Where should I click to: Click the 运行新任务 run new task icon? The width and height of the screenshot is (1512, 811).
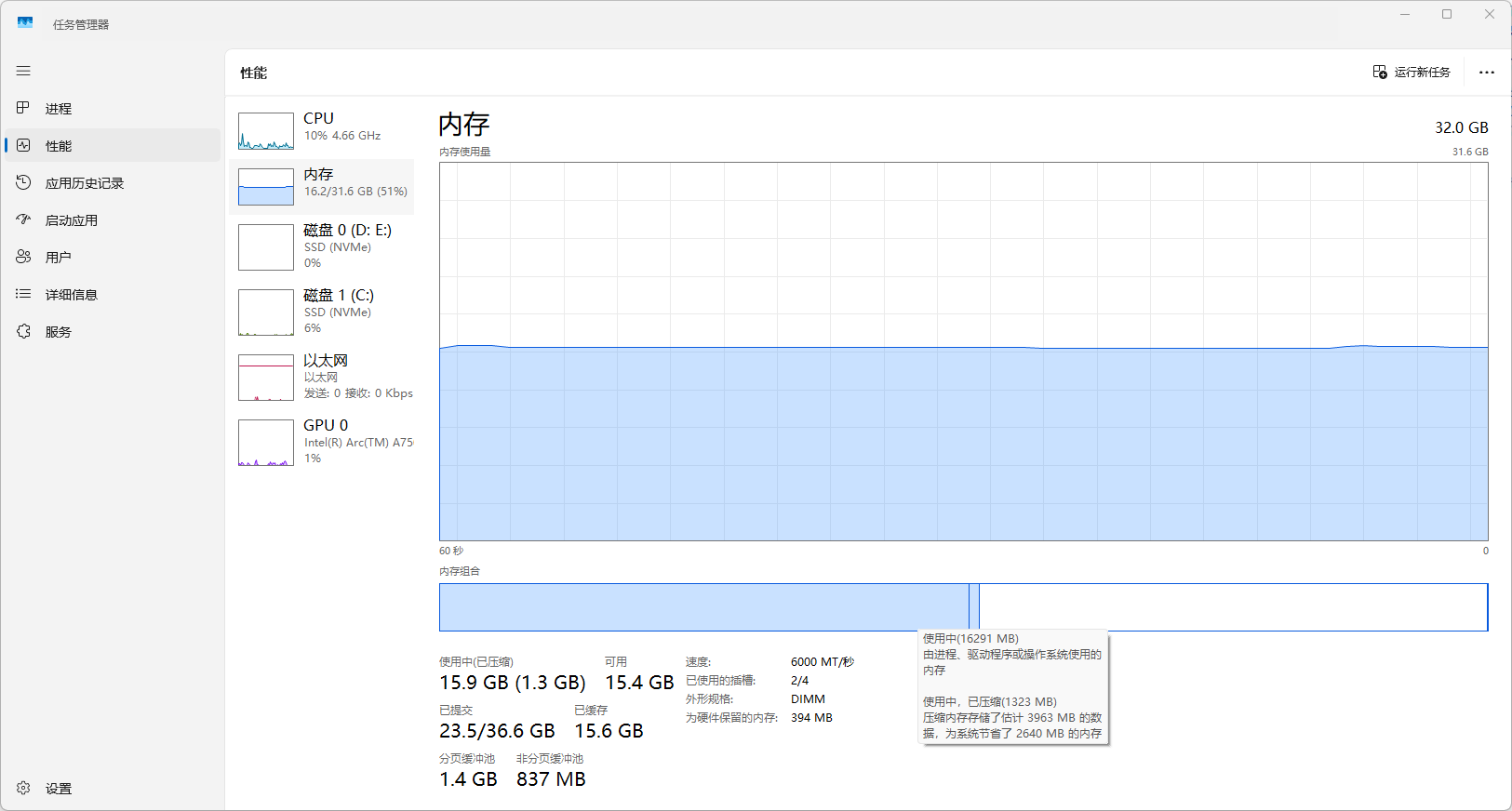pyautogui.click(x=1380, y=72)
